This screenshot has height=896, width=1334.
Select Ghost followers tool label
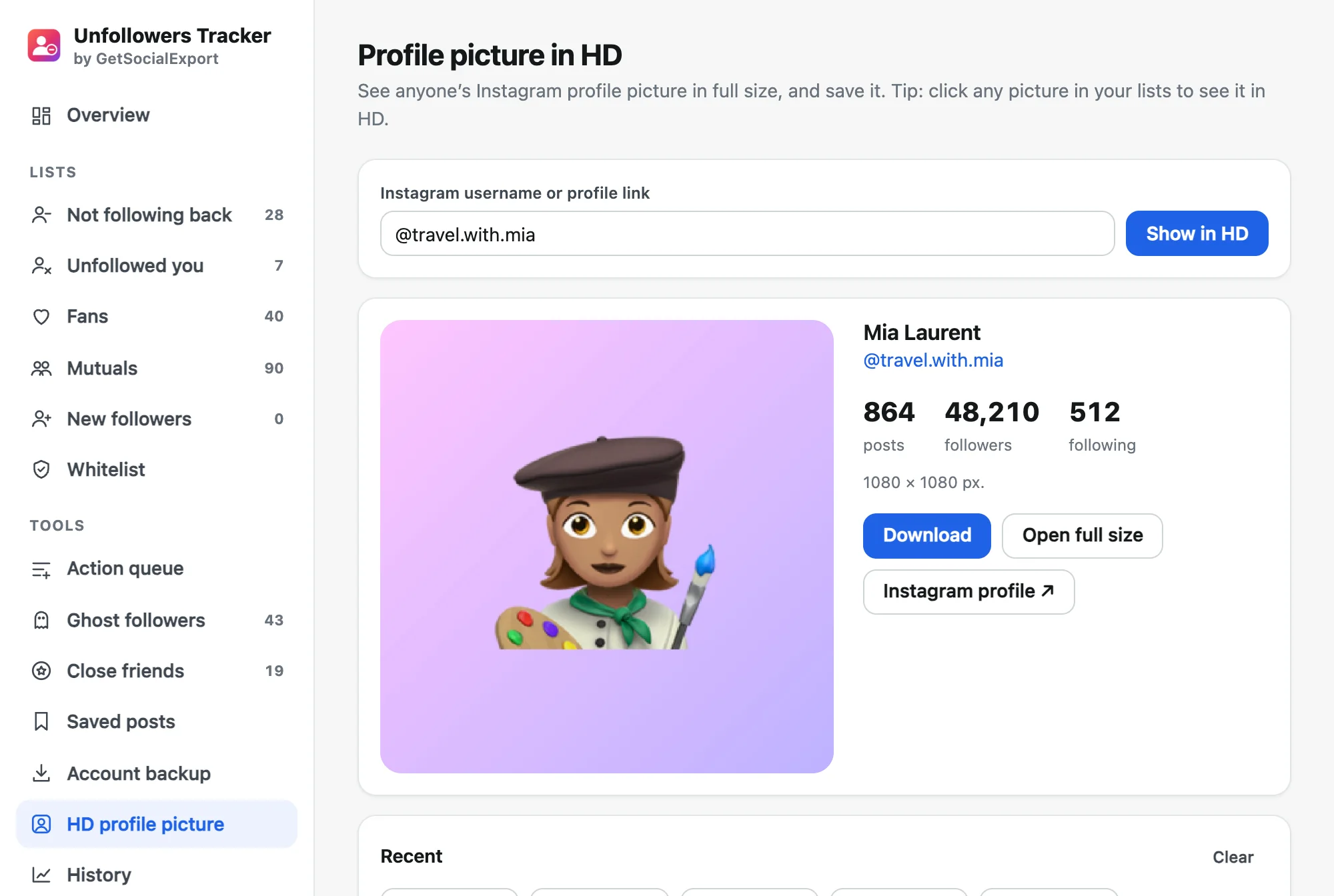click(136, 620)
